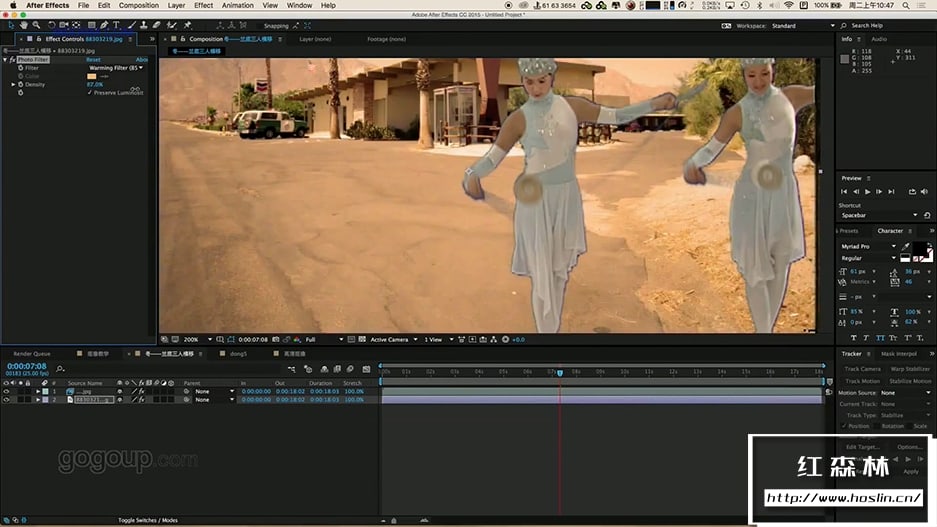Click the Composition Mini-Flowchart icon in timeline

click(x=292, y=369)
